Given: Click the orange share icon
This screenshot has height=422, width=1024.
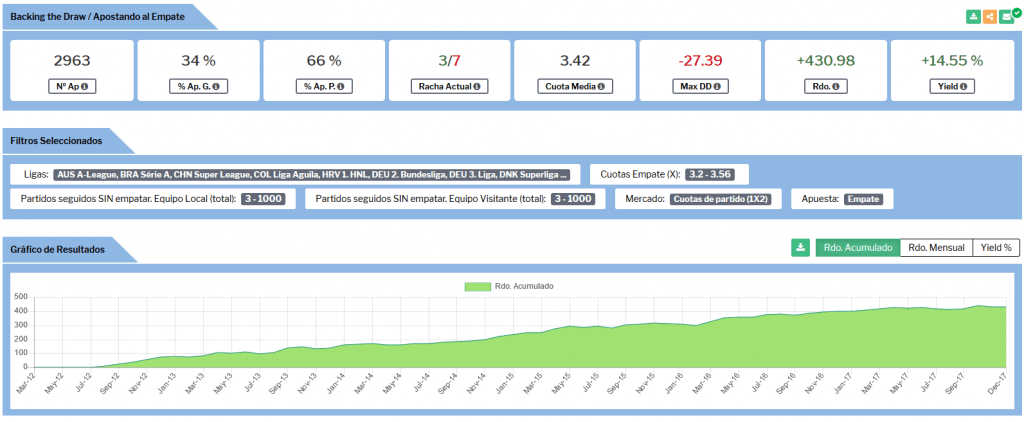Looking at the screenshot, I should coord(989,16).
